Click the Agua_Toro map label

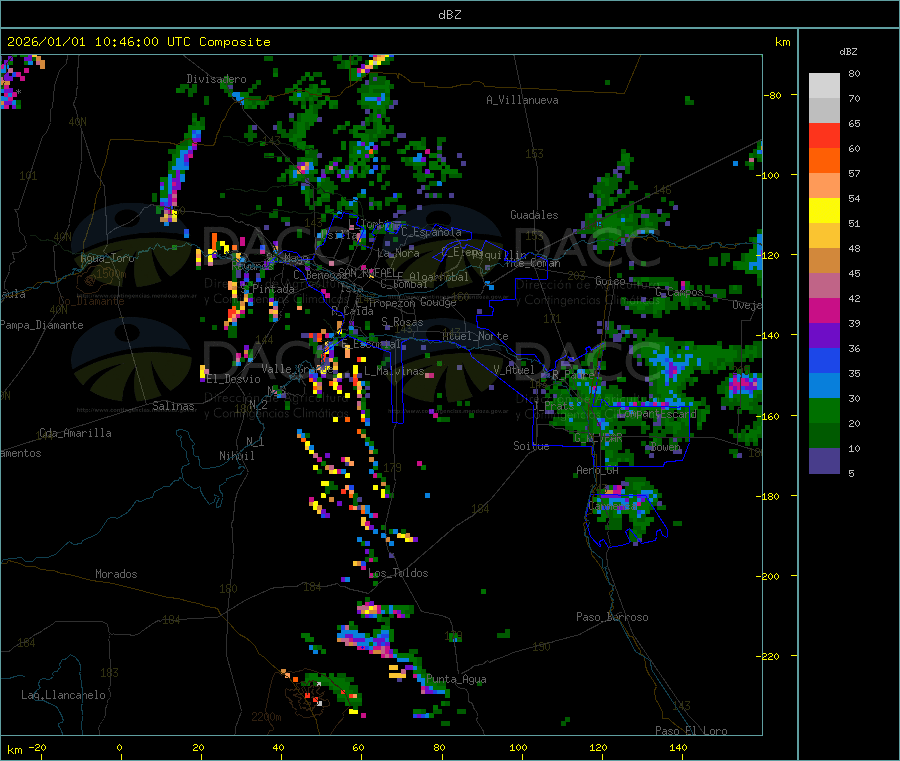click(x=107, y=258)
